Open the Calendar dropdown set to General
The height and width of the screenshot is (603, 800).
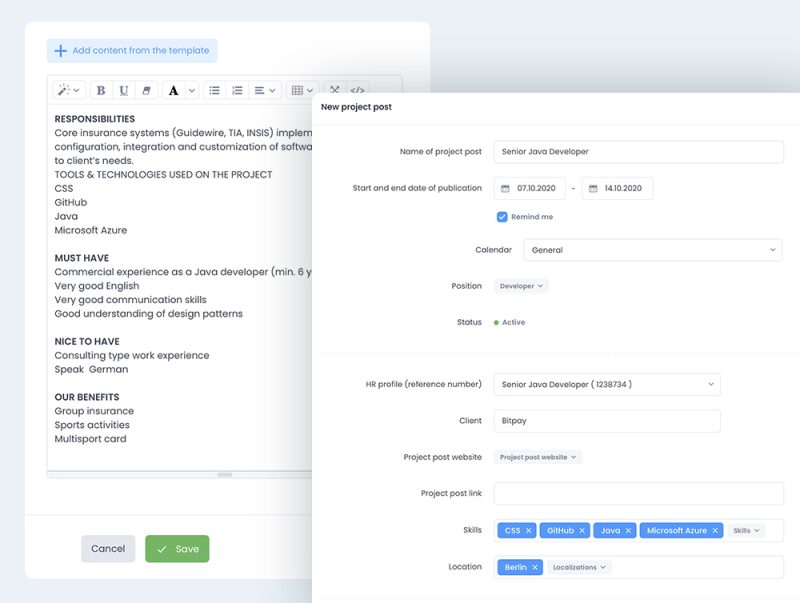coord(652,250)
